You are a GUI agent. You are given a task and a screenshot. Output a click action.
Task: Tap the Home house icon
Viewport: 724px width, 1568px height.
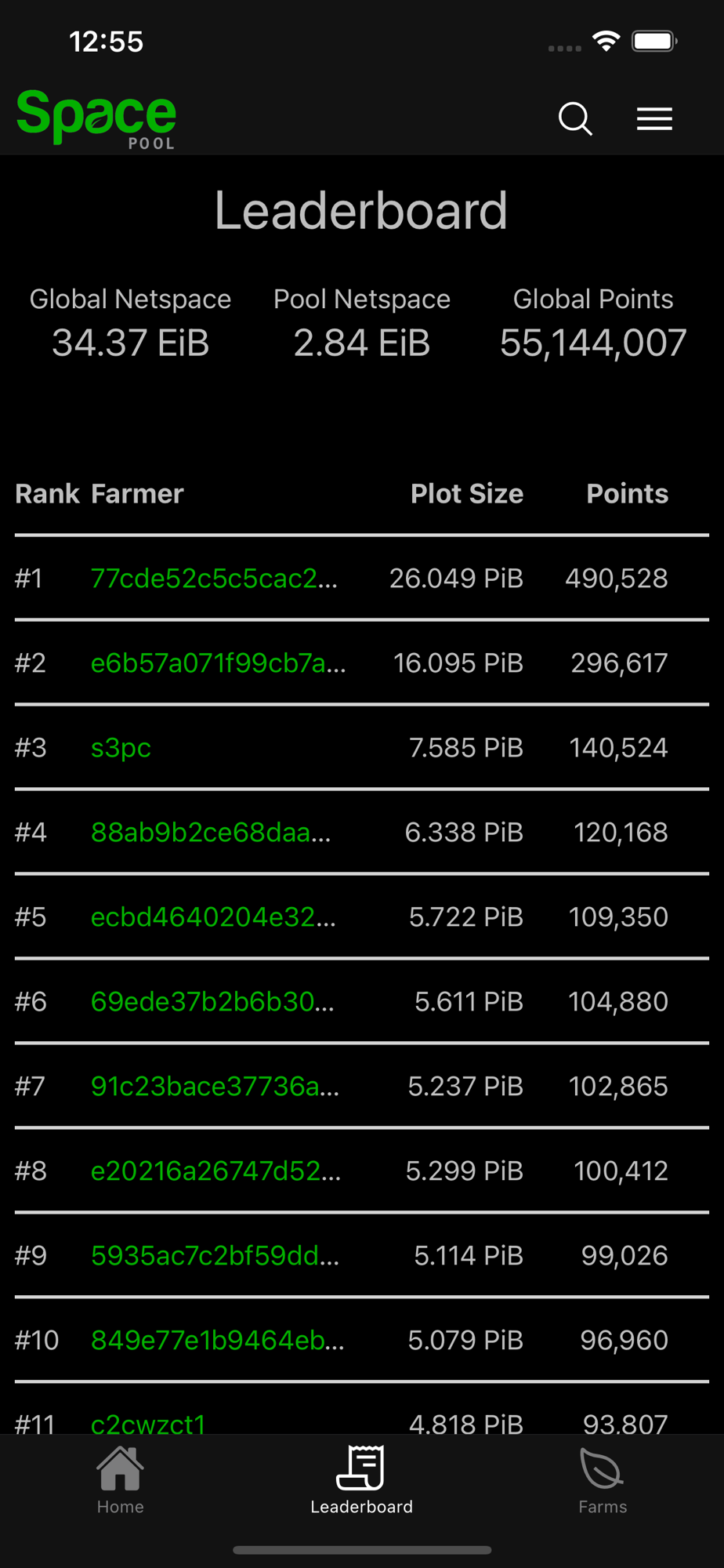point(120,1468)
